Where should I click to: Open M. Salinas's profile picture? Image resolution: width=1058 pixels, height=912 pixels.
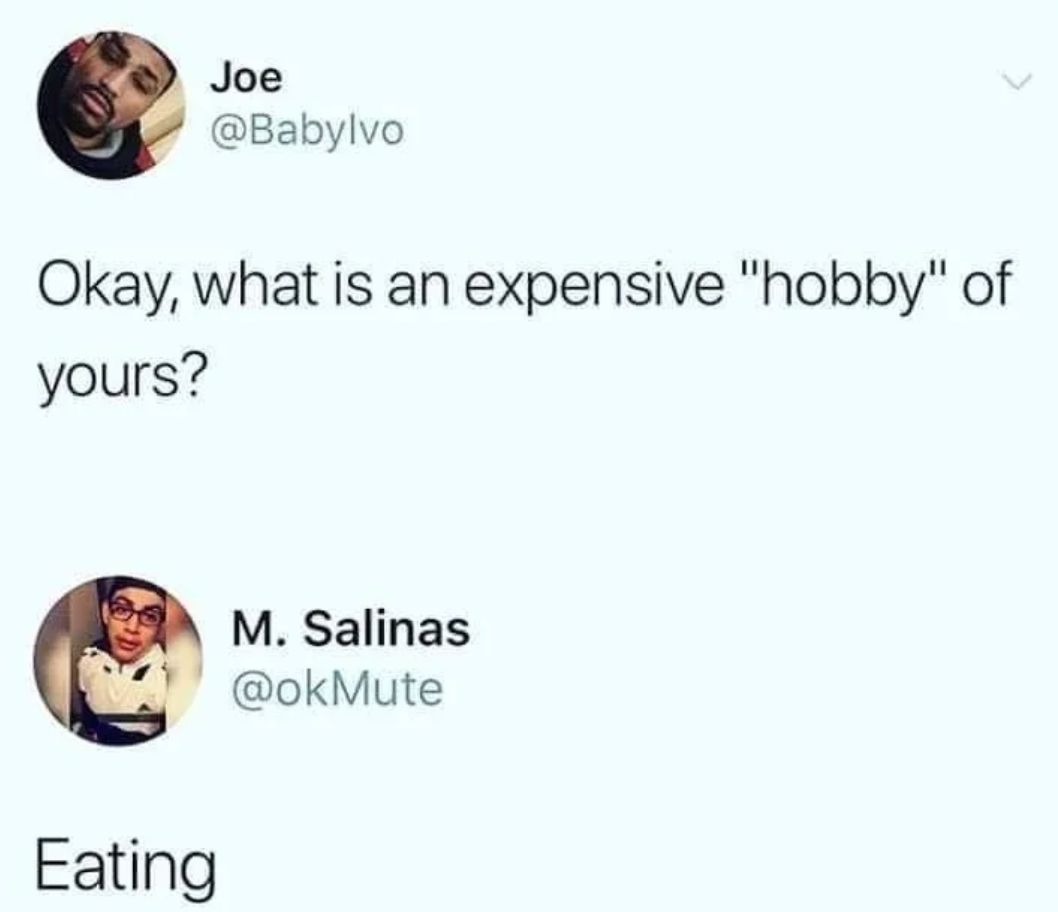point(118,660)
